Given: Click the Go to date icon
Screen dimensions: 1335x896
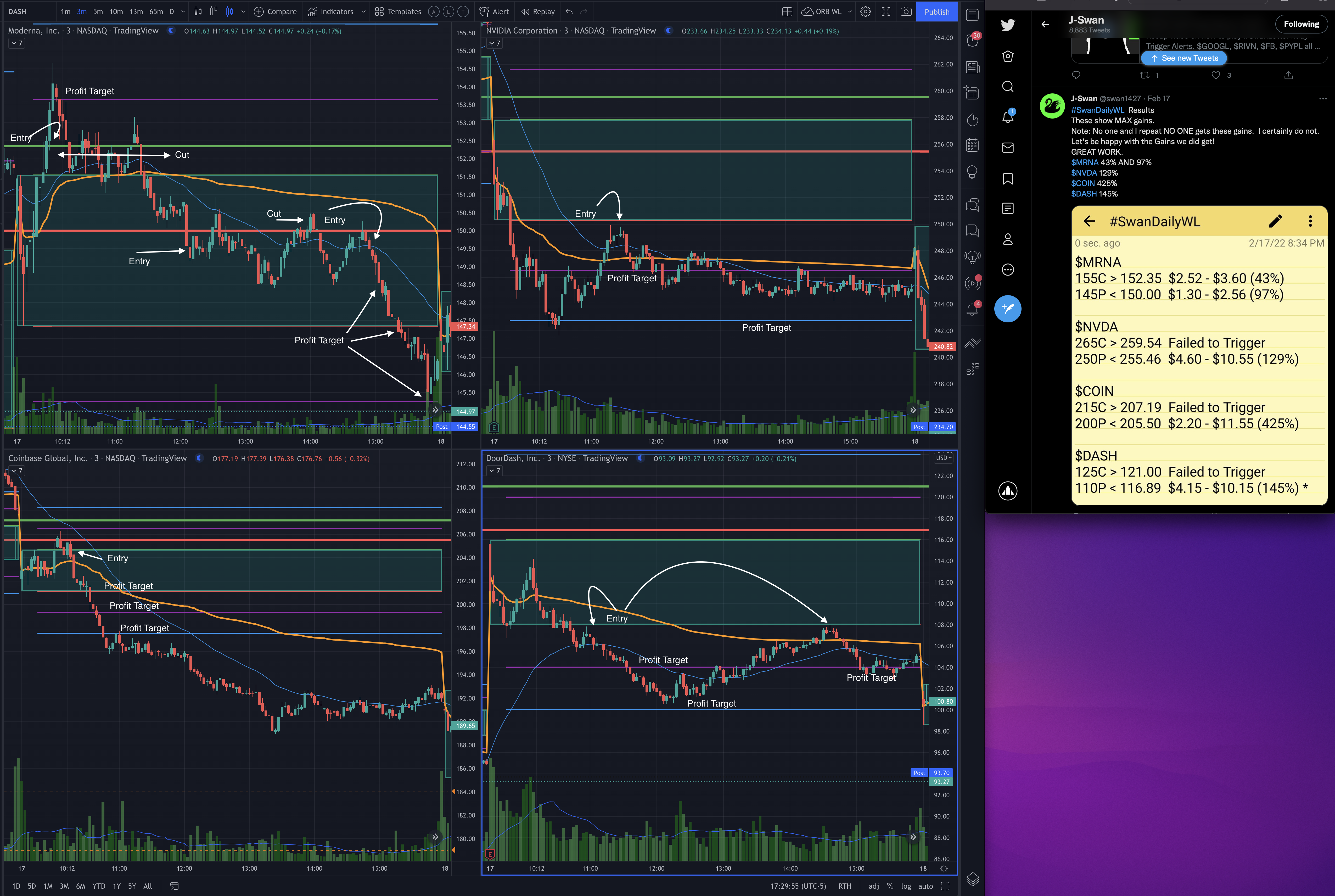Looking at the screenshot, I should click(x=174, y=886).
